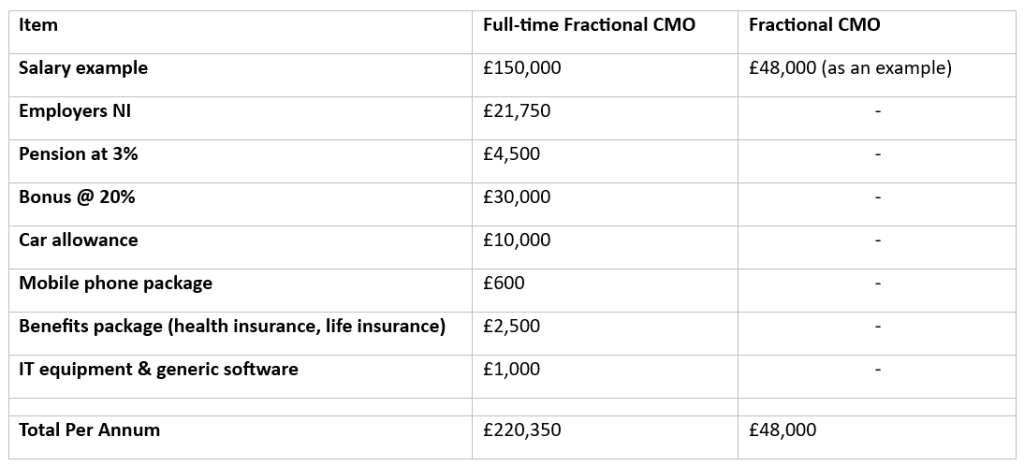
Task: Select the "Benefits package" row label
Action: (x=232, y=326)
